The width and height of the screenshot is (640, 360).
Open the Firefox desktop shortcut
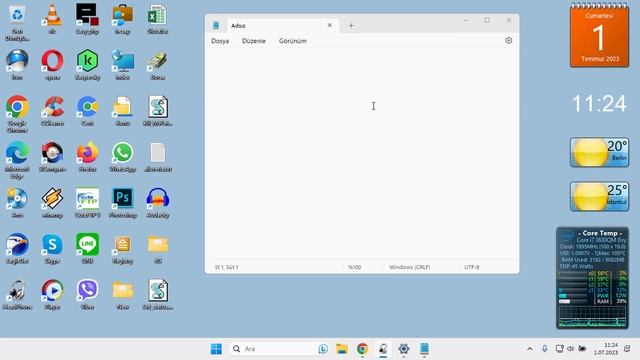[87, 157]
